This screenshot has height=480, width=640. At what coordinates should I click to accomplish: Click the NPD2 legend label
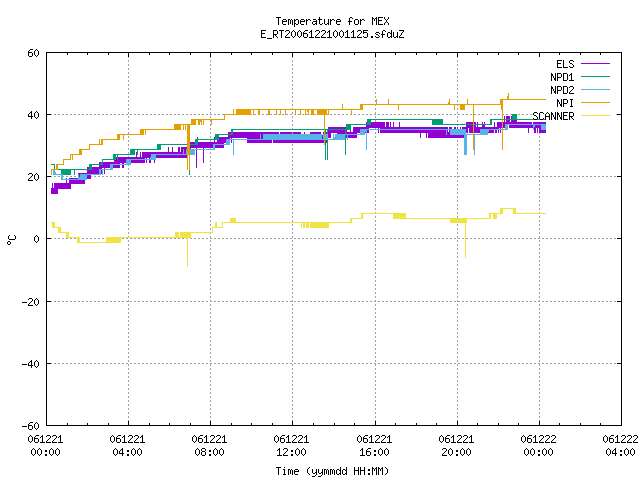[562, 90]
